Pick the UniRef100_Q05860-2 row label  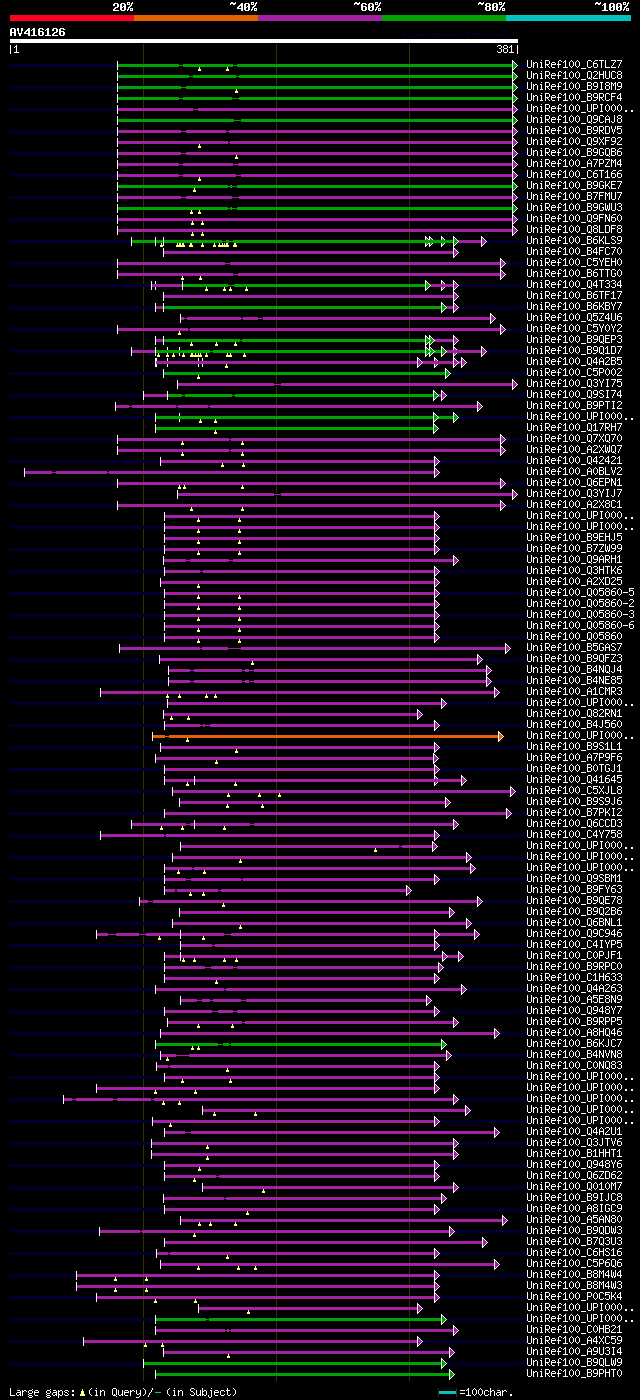coord(581,604)
